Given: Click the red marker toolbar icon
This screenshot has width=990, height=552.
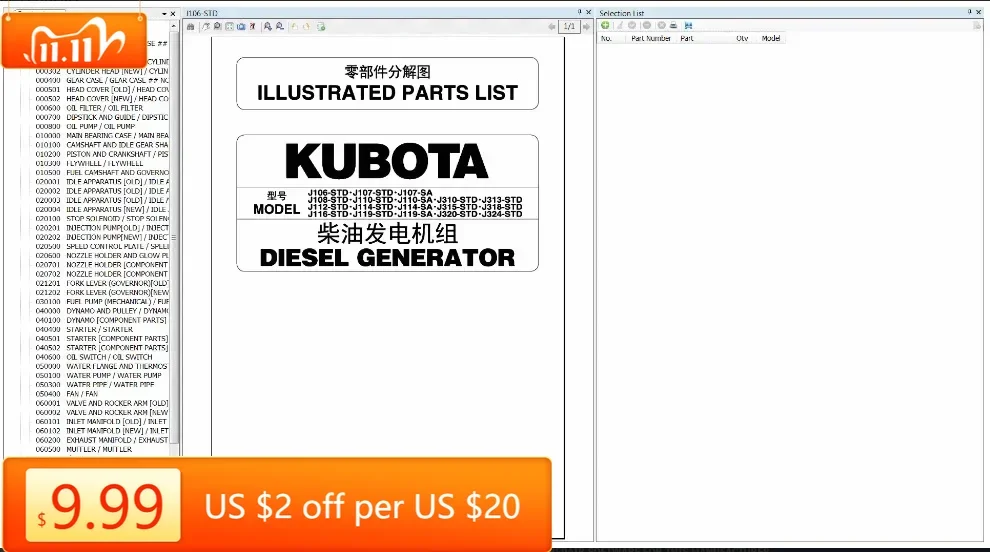Looking at the screenshot, I should 253,27.
